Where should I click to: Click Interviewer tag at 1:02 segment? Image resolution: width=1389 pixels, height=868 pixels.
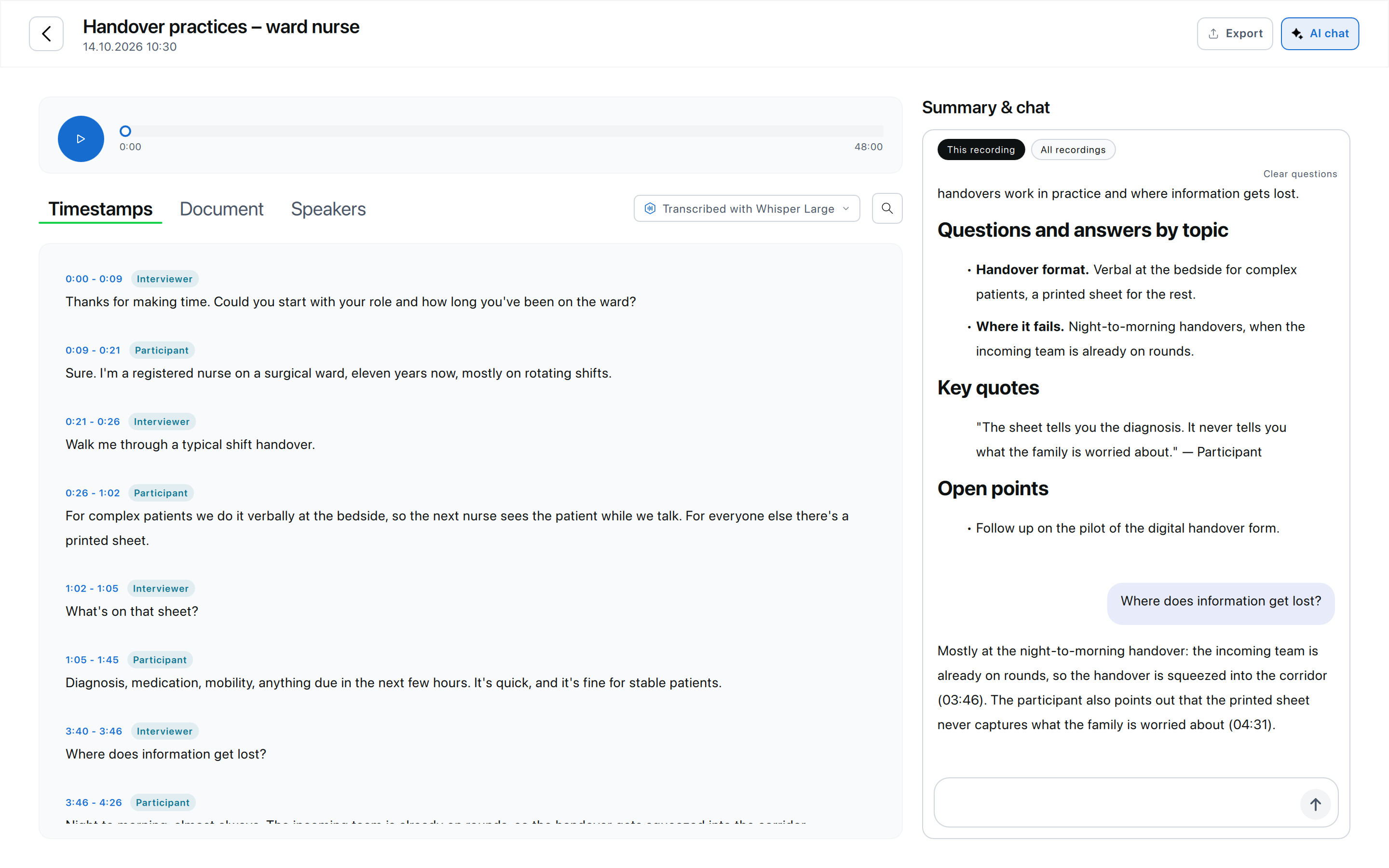click(161, 588)
